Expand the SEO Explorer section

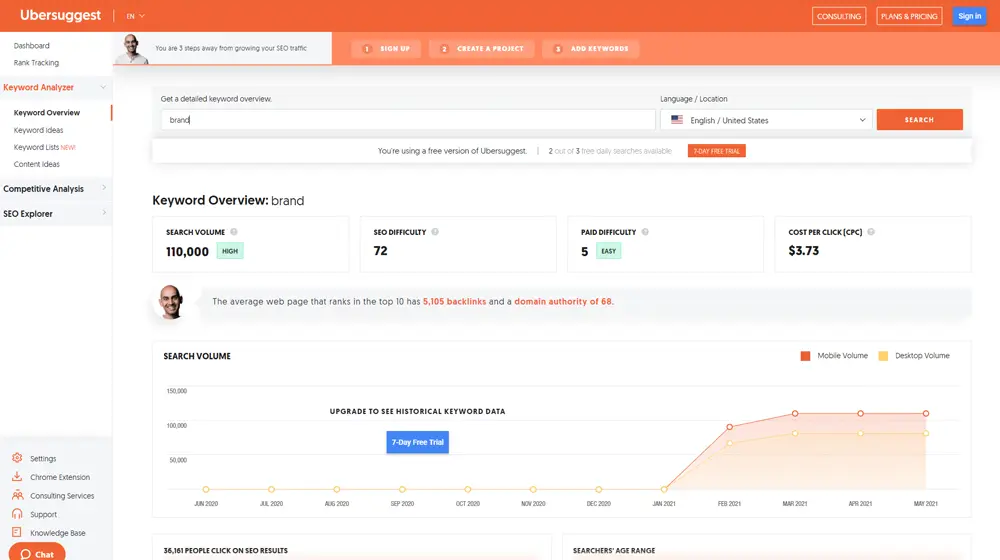54,214
